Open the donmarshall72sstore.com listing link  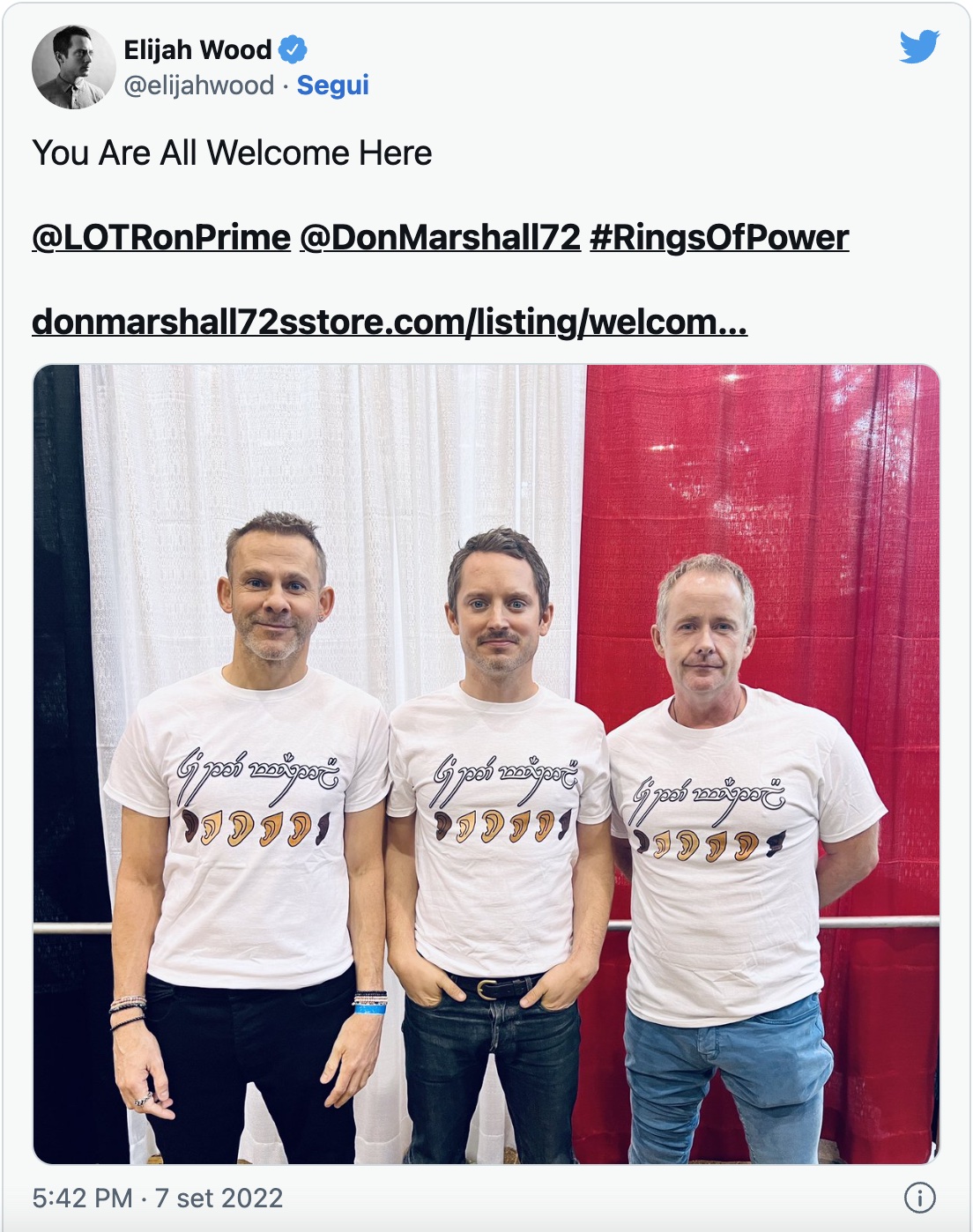pos(390,323)
